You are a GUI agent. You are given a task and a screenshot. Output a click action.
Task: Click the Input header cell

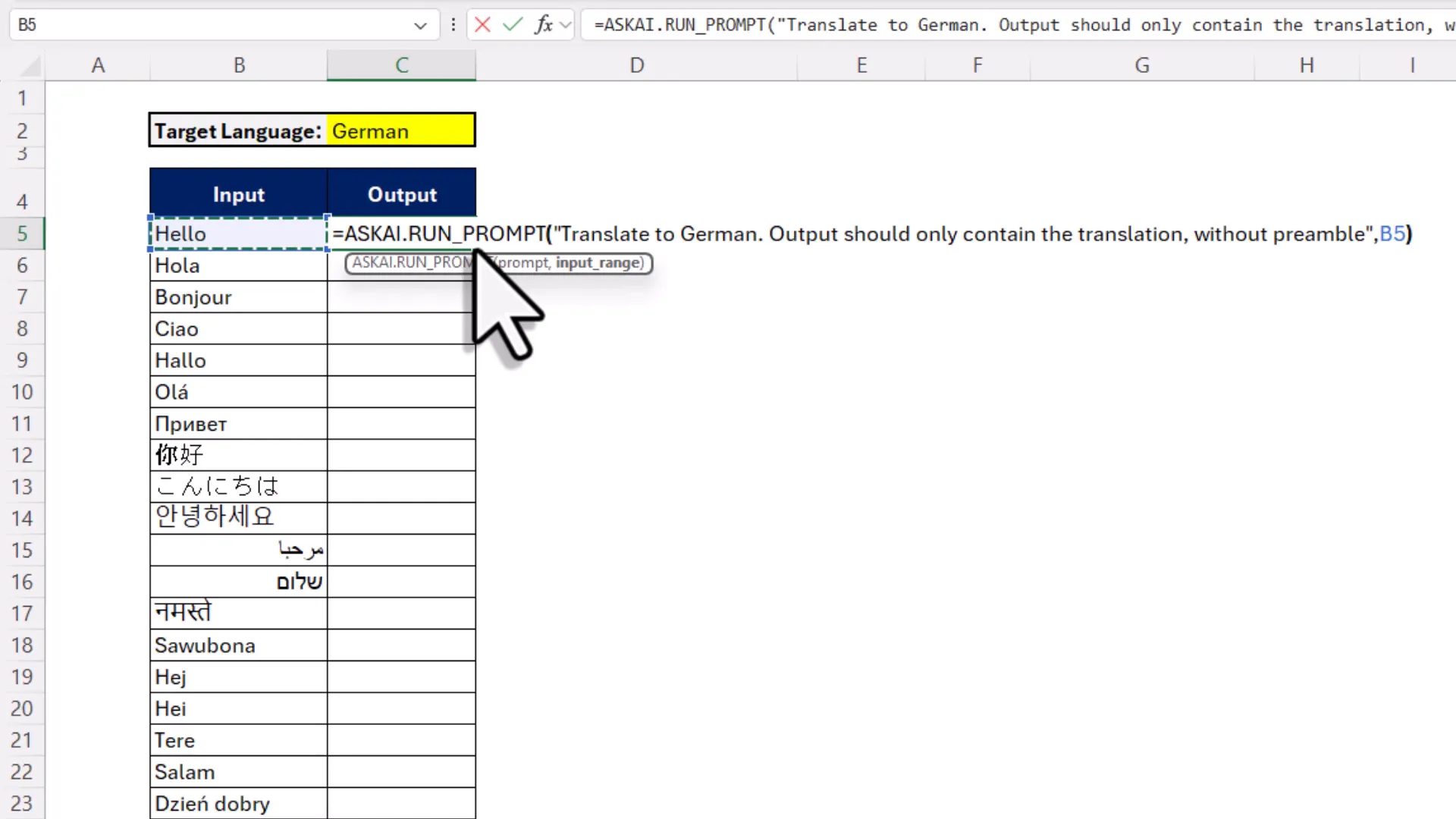(x=238, y=194)
